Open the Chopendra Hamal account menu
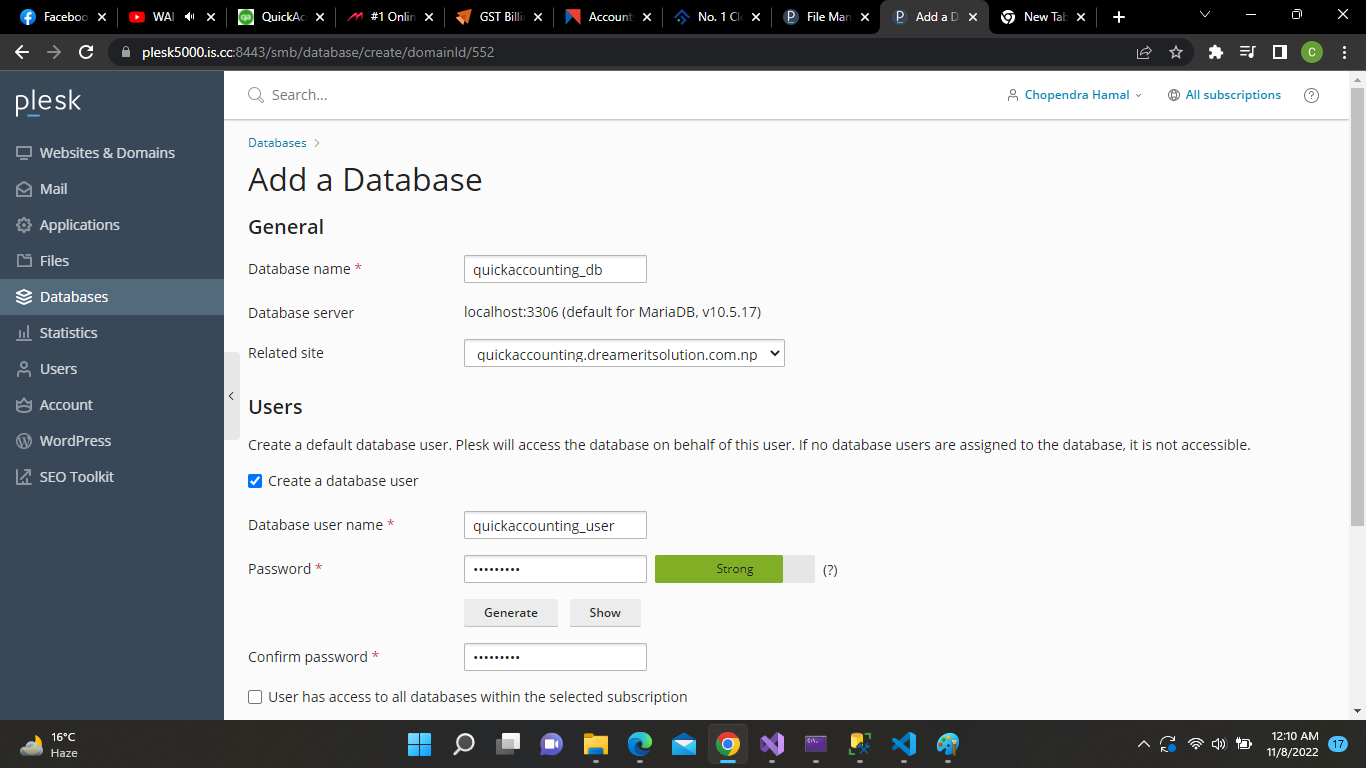This screenshot has width=1366, height=768. click(1074, 95)
